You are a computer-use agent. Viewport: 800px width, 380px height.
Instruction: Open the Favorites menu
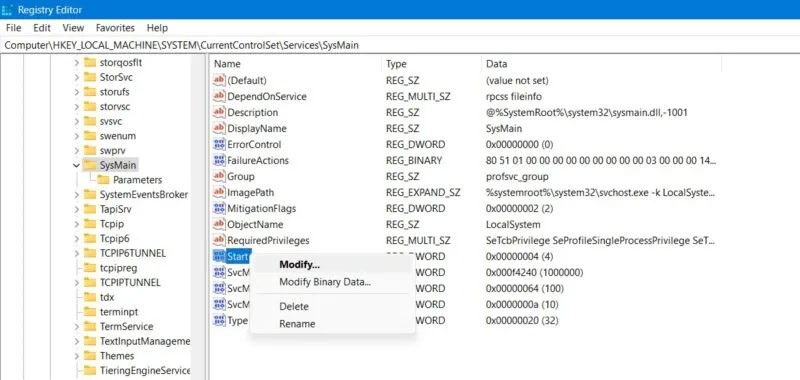tap(115, 28)
